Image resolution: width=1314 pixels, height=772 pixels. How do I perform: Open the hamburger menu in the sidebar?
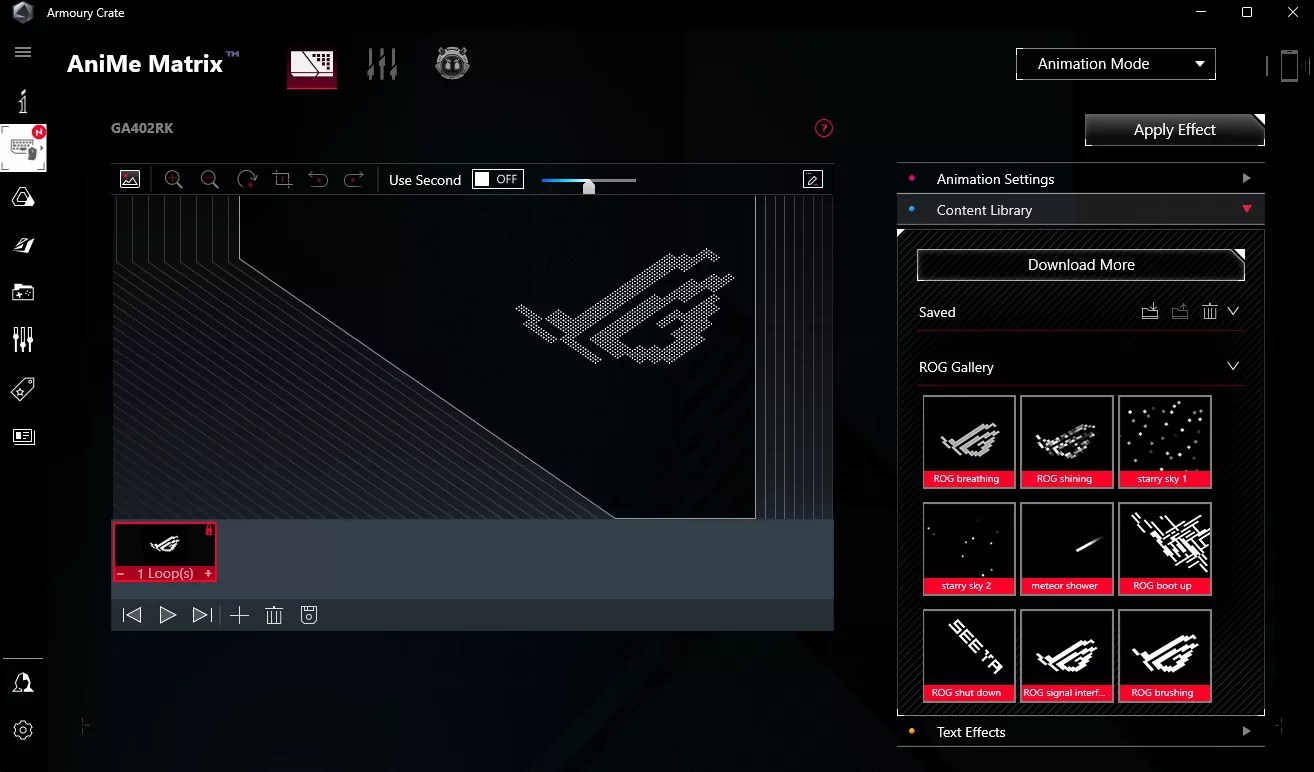tap(23, 52)
